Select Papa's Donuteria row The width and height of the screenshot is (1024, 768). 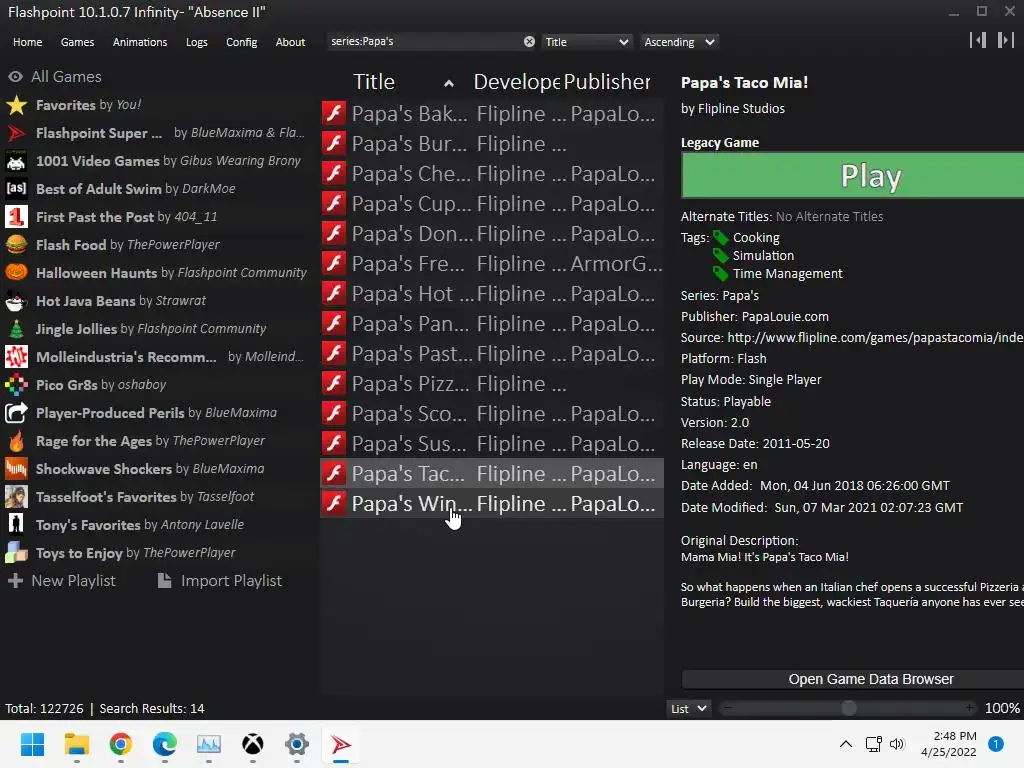(492, 234)
